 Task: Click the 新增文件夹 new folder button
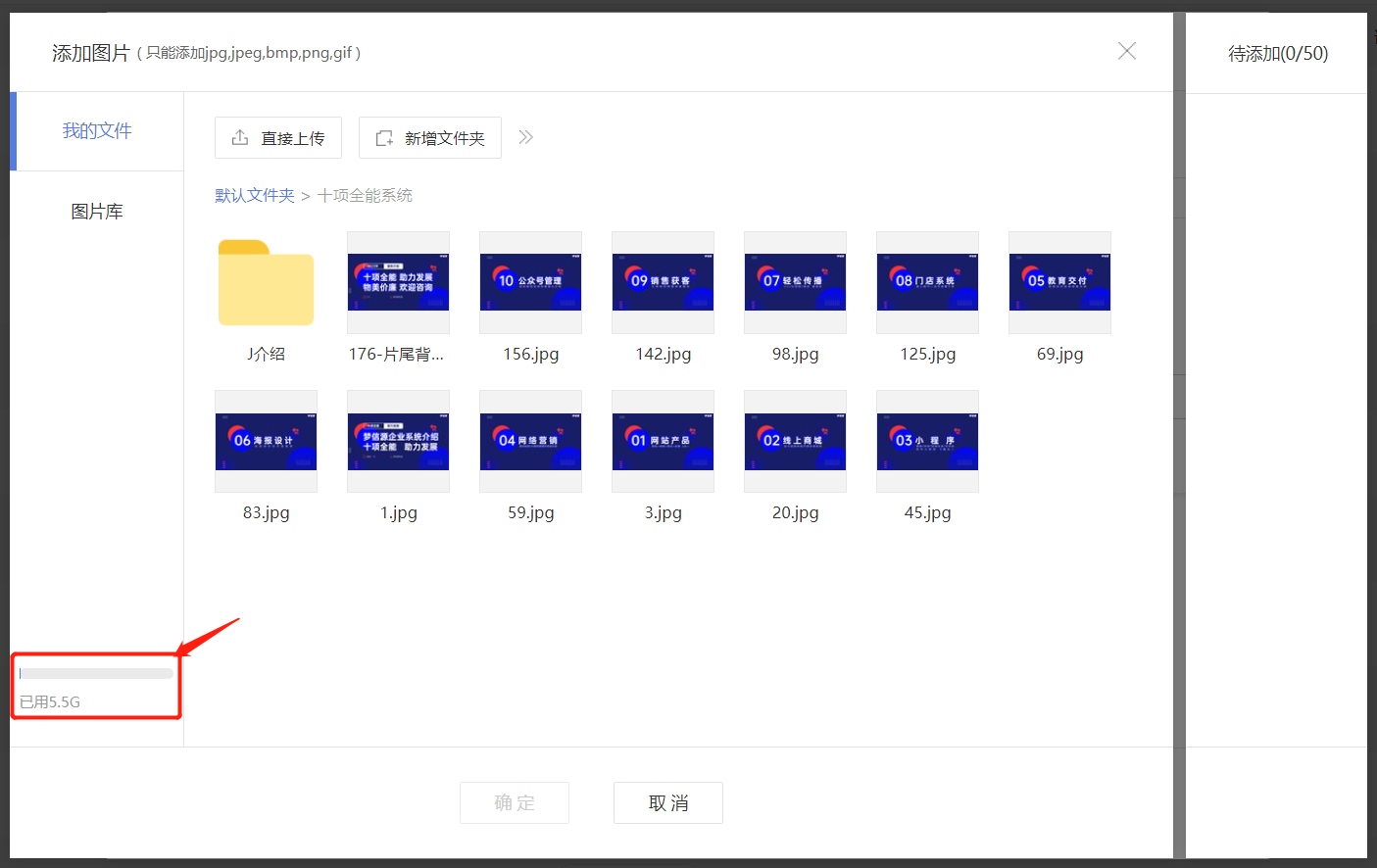pyautogui.click(x=430, y=138)
